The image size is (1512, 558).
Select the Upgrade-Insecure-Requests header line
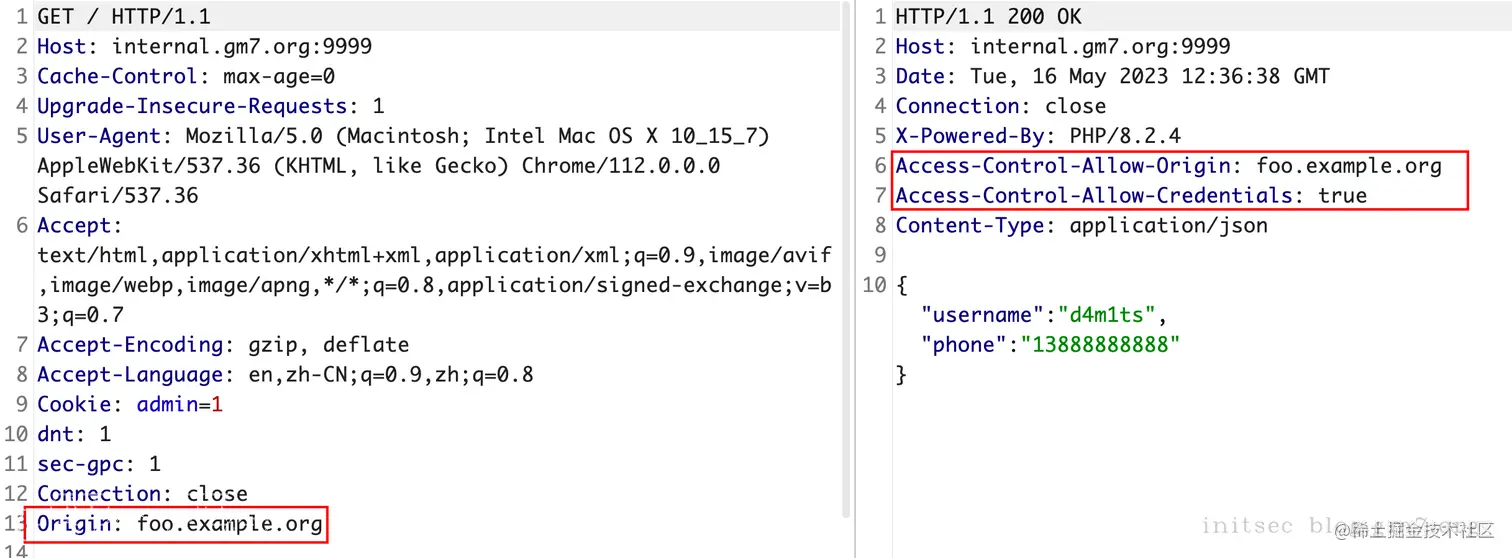tap(210, 106)
